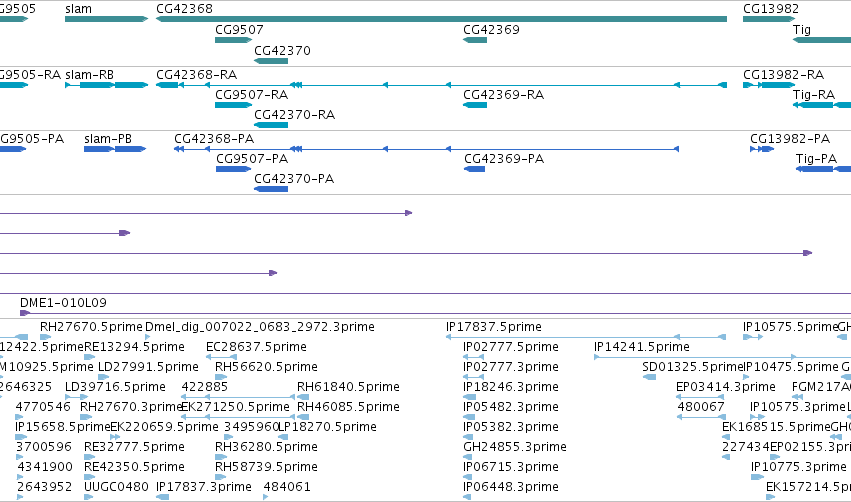Screen dimensions: 851x502
Task: Click the CG13982-PA protein label
Action: point(790,138)
